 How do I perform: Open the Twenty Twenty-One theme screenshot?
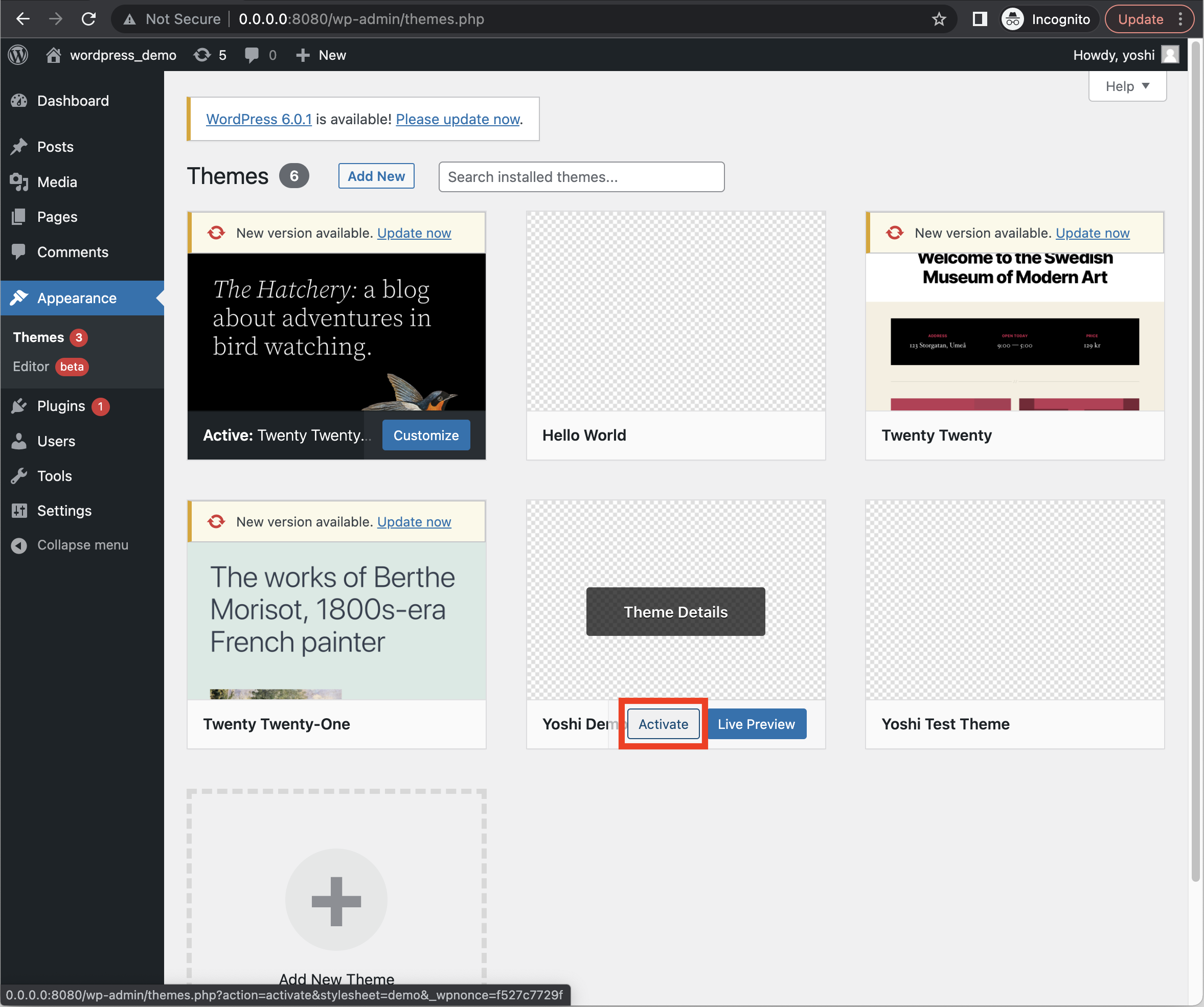[336, 621]
